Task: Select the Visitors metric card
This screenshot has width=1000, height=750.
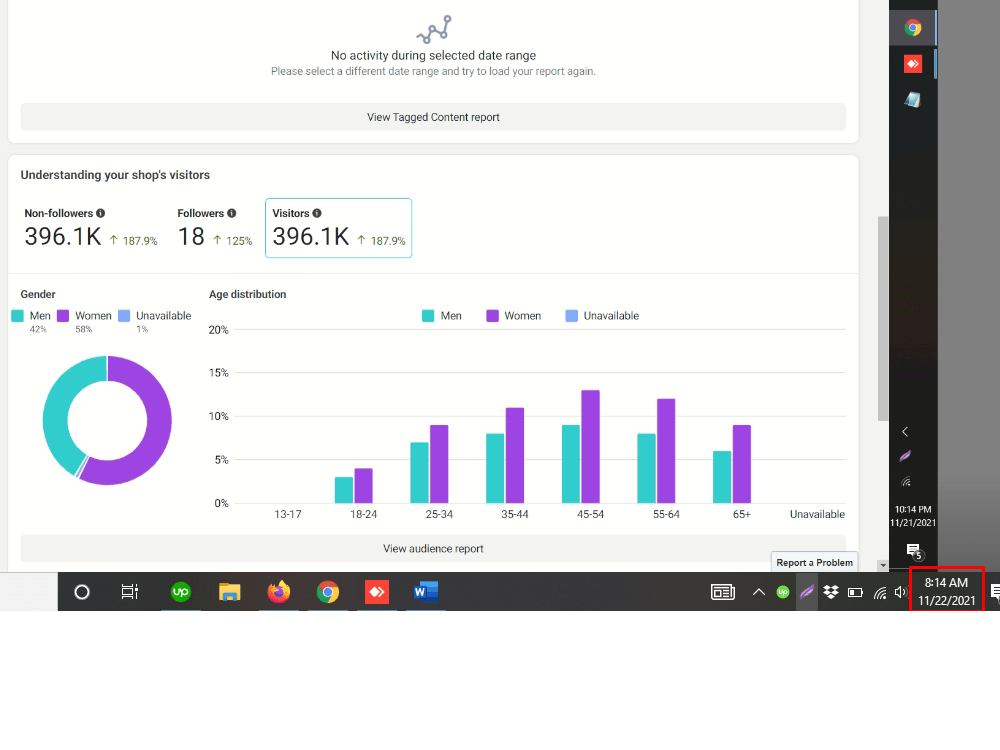Action: 339,228
